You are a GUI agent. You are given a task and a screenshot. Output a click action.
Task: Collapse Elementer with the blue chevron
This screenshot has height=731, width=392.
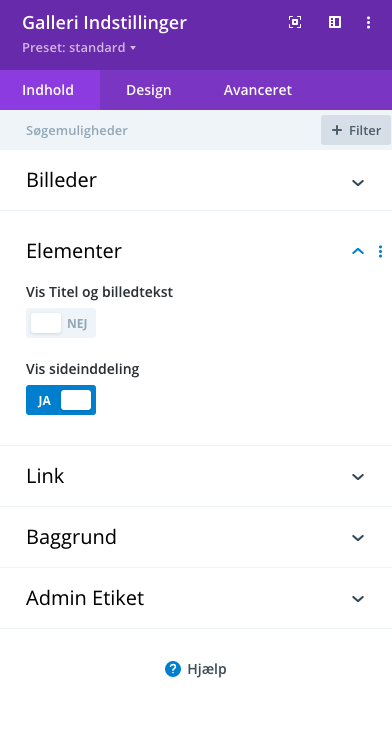[358, 252]
